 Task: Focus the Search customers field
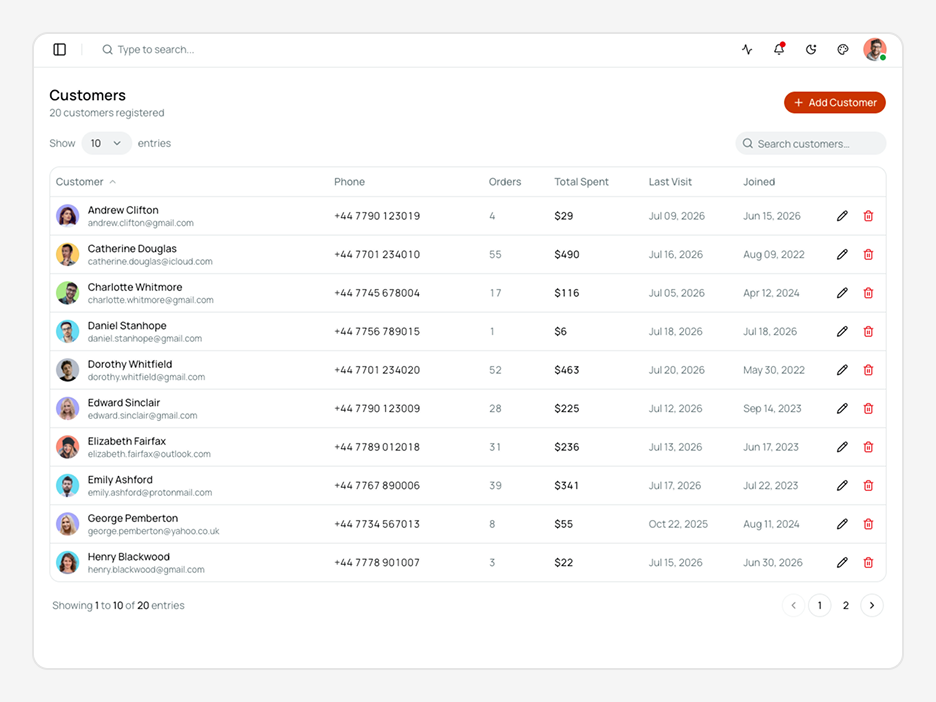(811, 144)
